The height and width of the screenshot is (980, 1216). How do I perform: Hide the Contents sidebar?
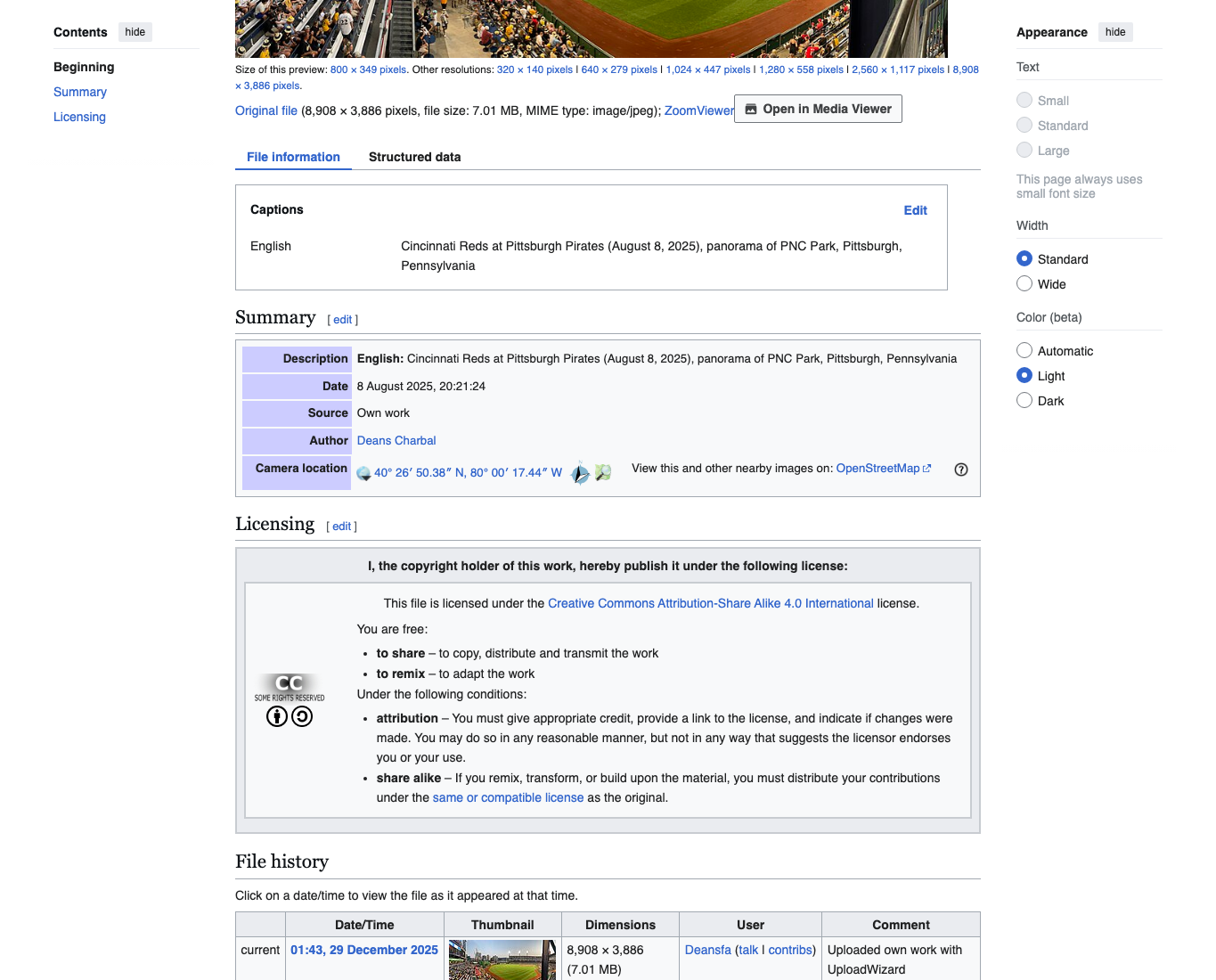(135, 32)
